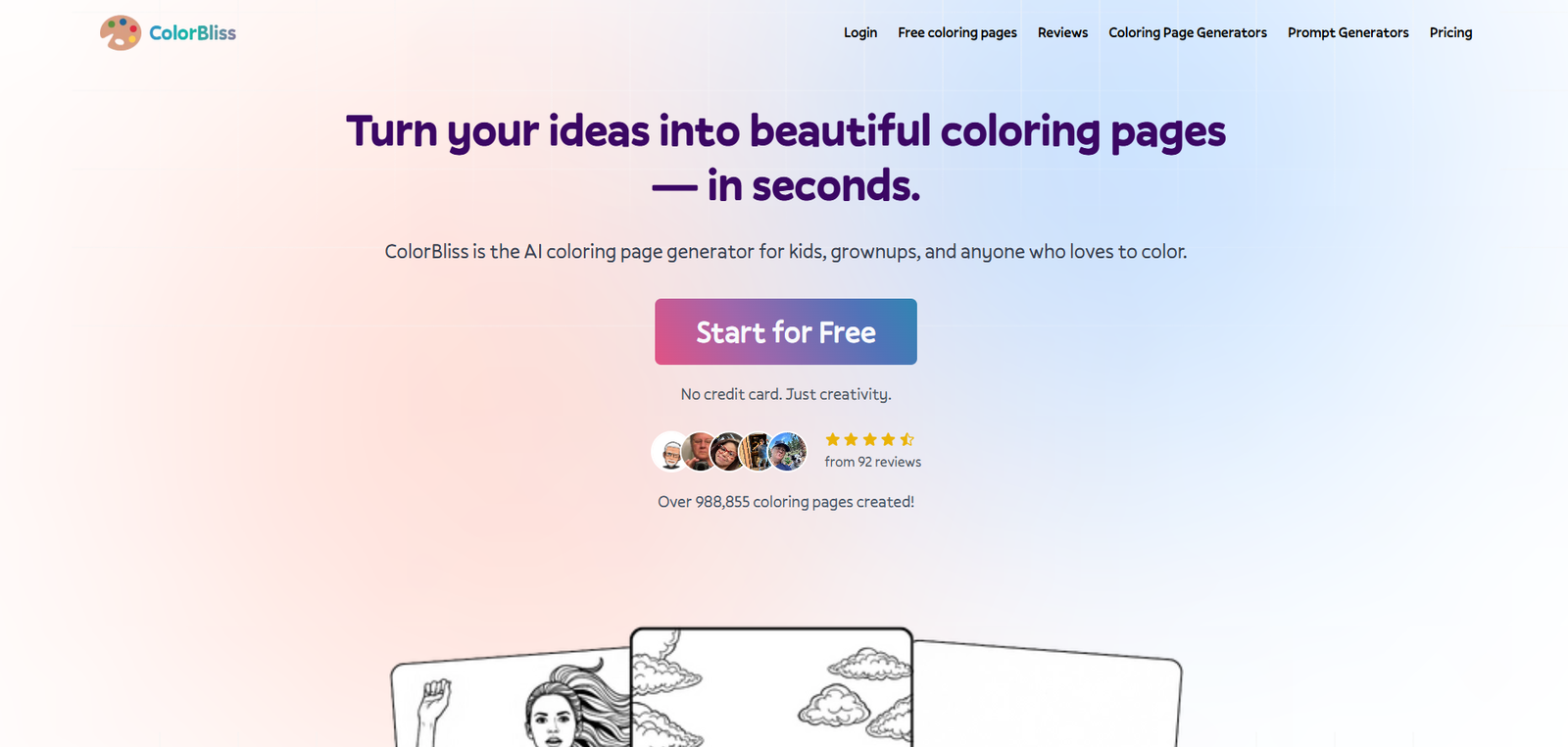Click the second reviewer avatar photo
The height and width of the screenshot is (747, 1568).
699,452
